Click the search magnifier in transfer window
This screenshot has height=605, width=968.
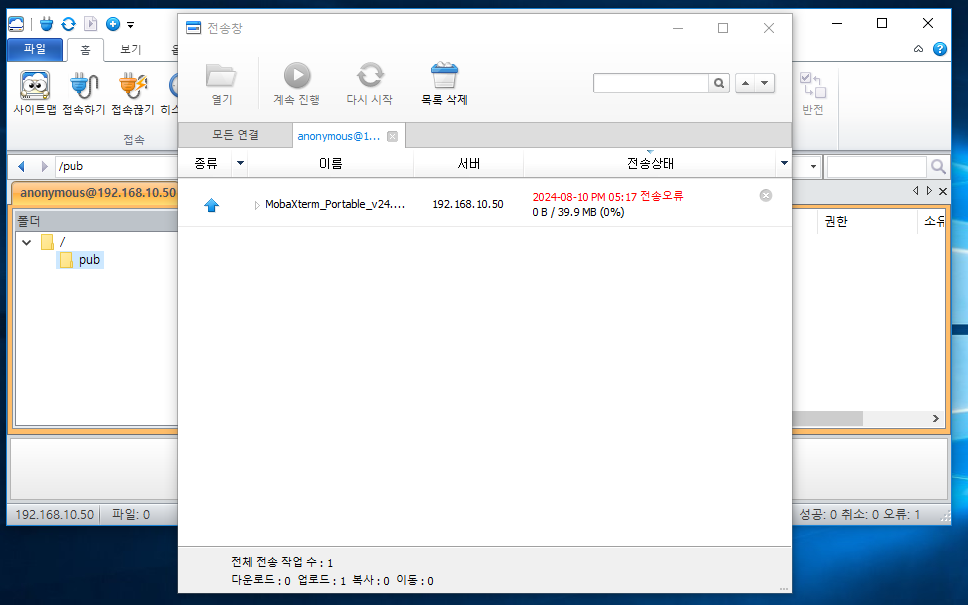[719, 83]
